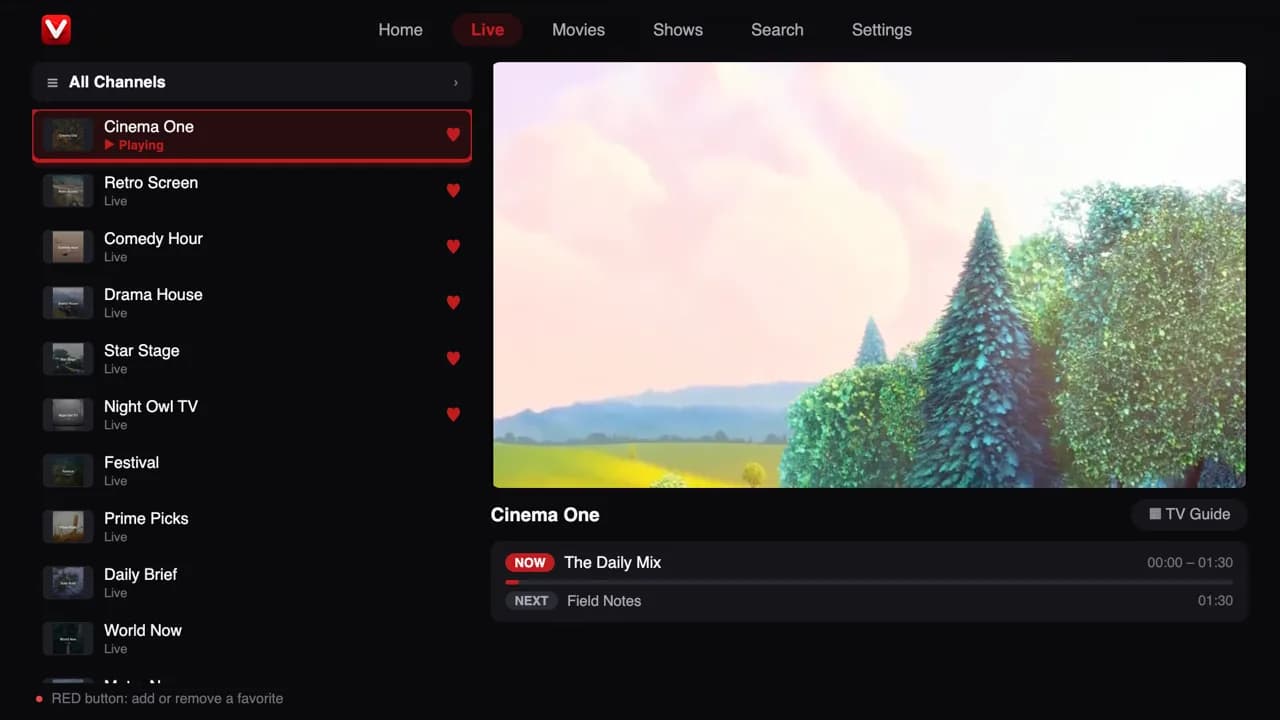This screenshot has height=720, width=1280.
Task: Click the 00:00 – 01:30 time range
Action: [1190, 563]
